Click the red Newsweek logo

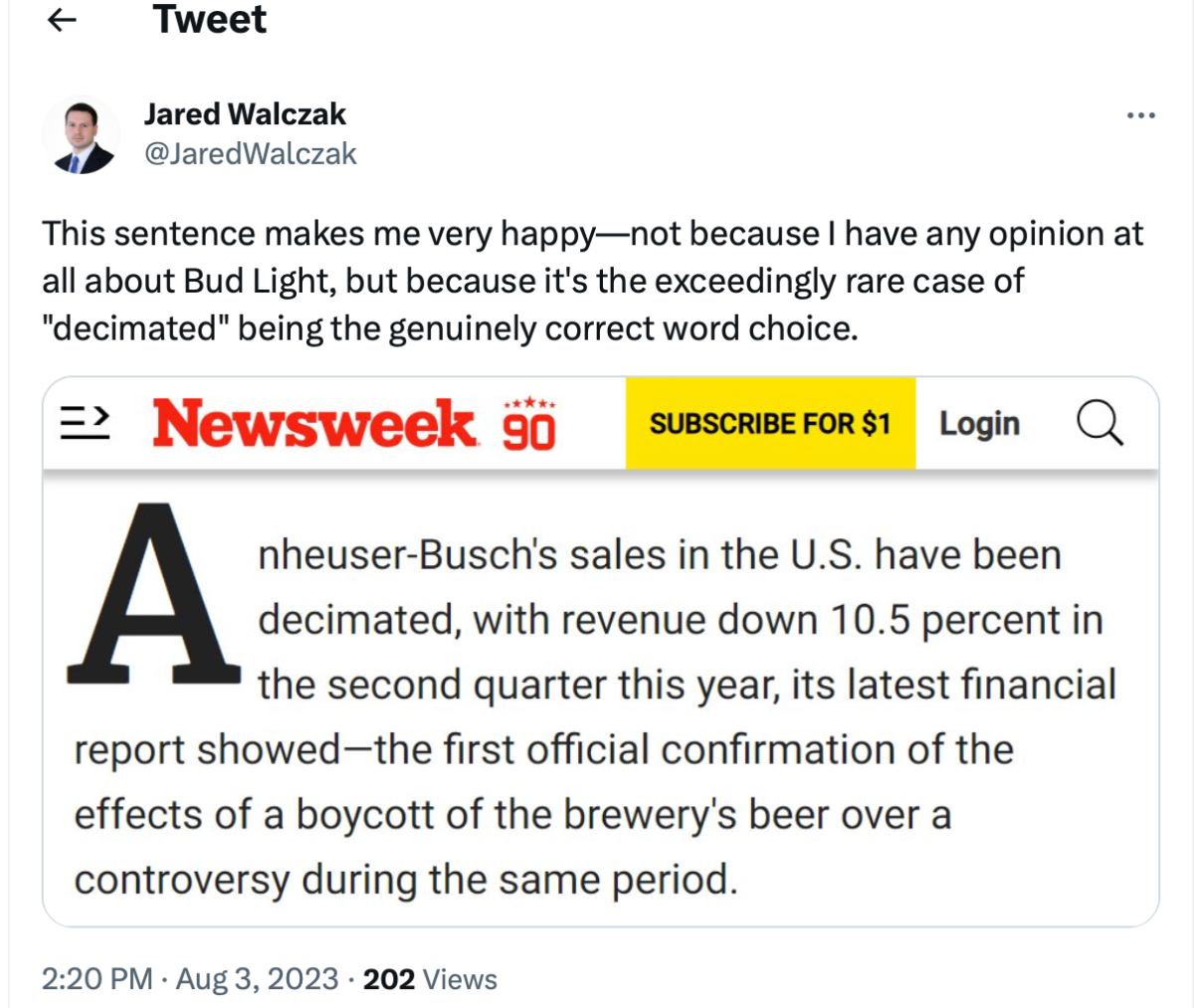click(315, 424)
